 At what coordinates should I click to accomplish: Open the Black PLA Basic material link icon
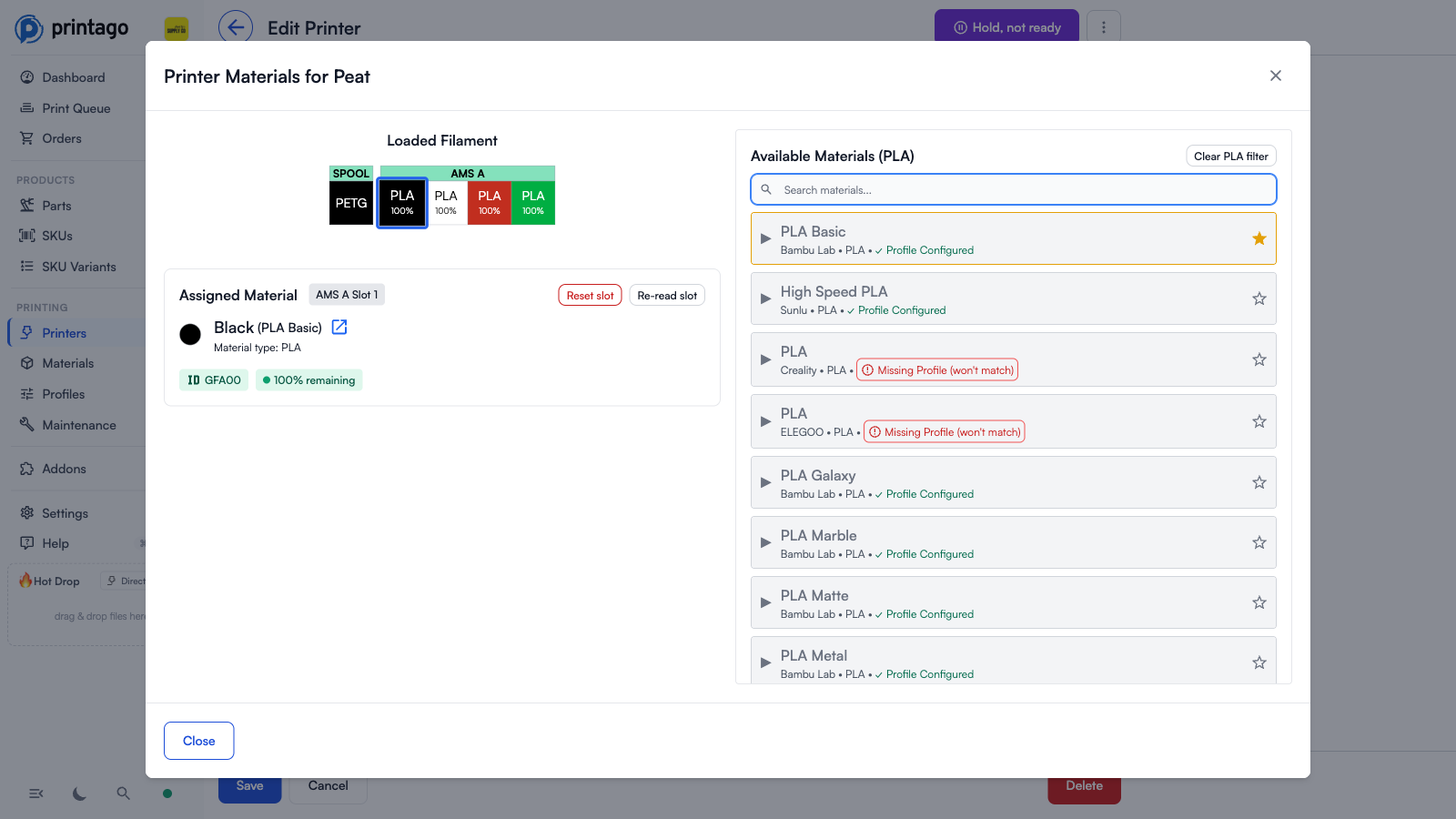tap(339, 327)
